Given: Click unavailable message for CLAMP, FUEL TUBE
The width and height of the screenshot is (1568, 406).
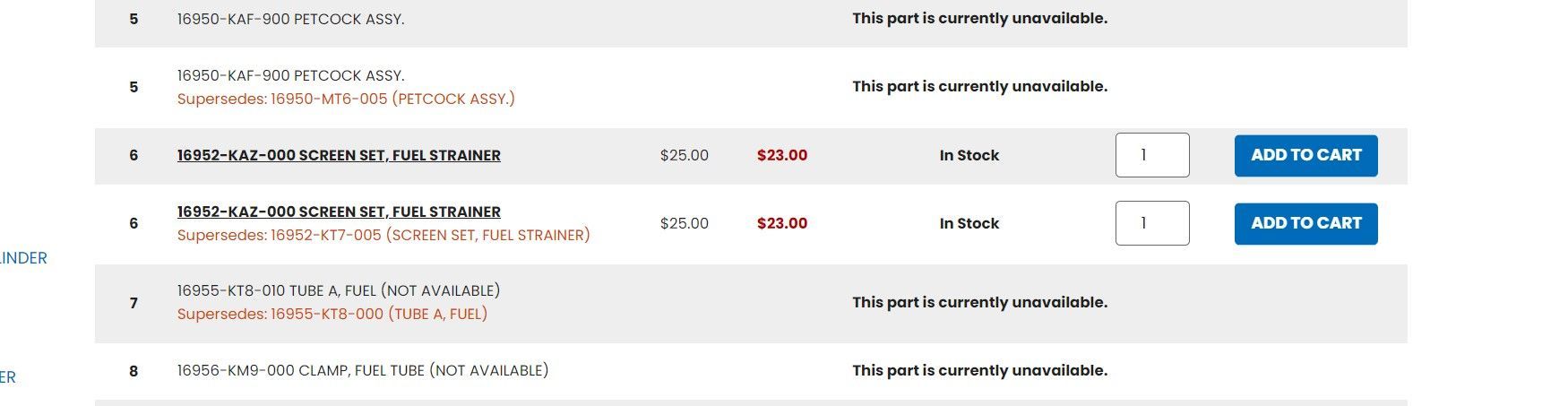Looking at the screenshot, I should coord(980,370).
